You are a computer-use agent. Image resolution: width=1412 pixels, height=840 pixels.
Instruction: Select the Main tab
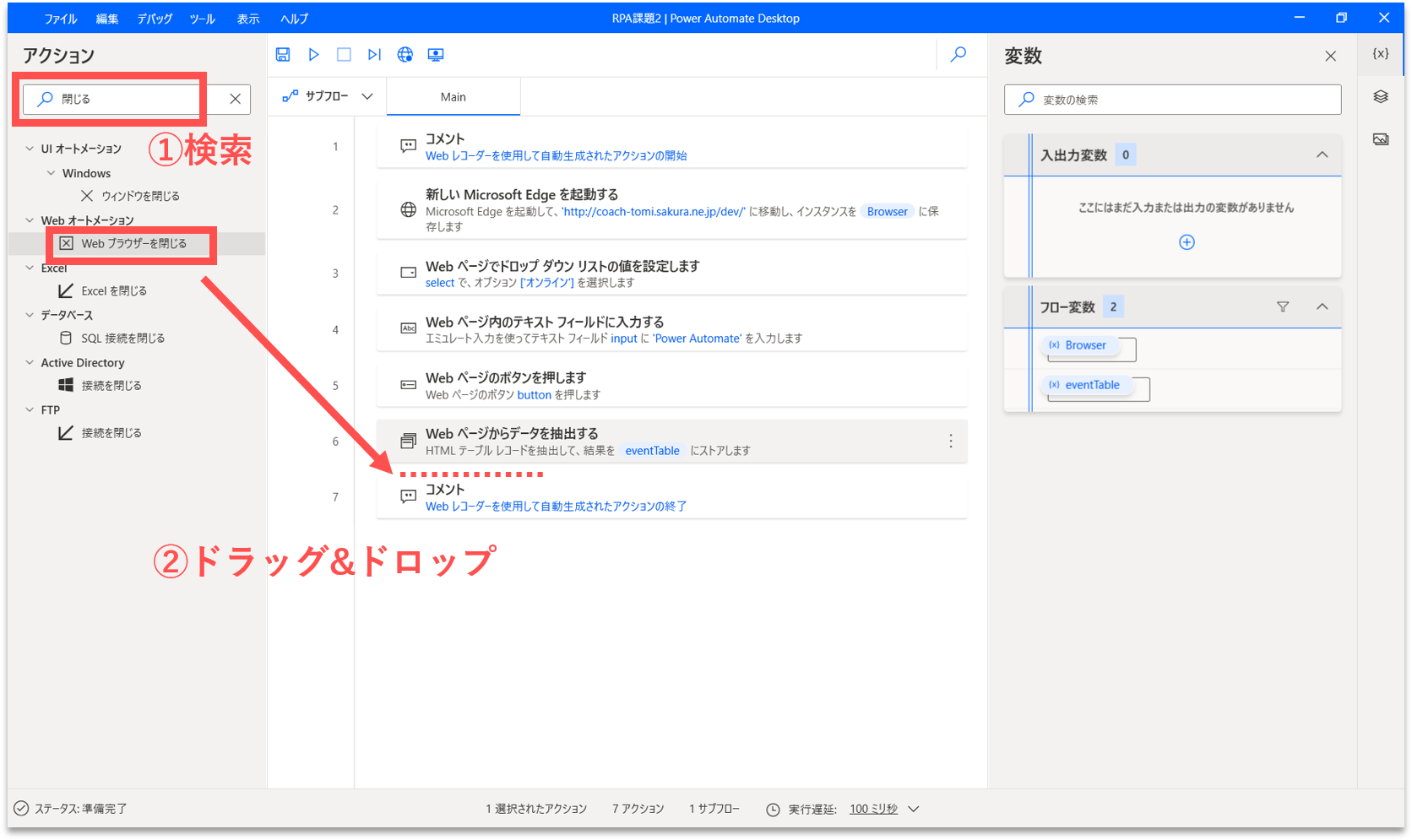tap(453, 97)
